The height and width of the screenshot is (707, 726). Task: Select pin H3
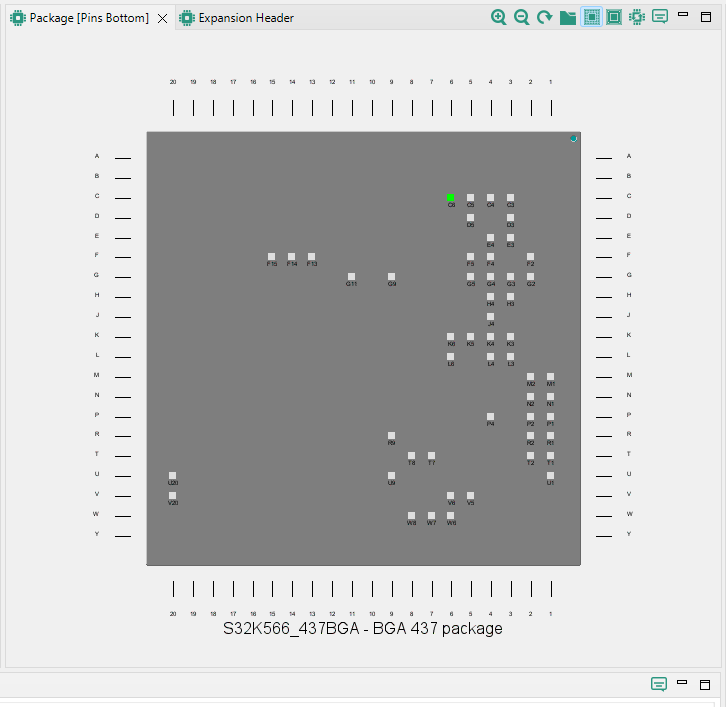point(510,296)
